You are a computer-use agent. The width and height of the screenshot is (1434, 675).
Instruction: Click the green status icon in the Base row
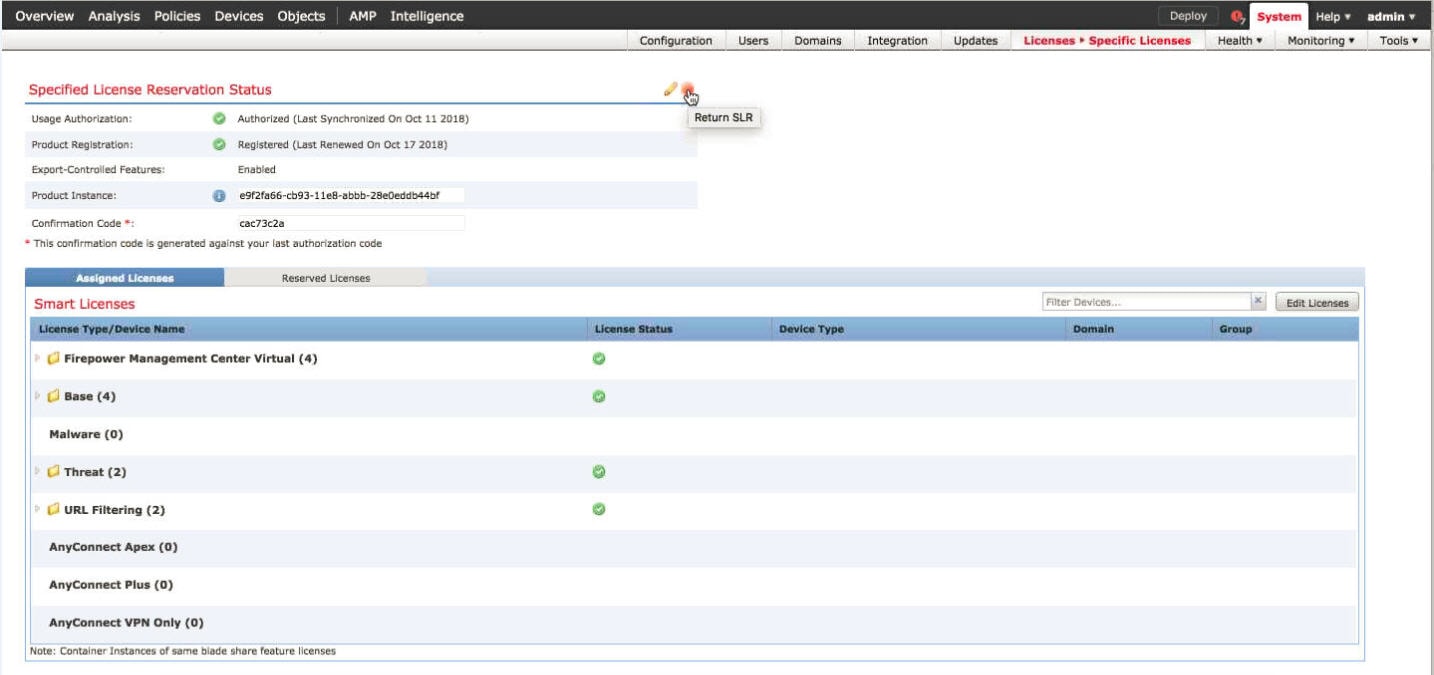(600, 397)
